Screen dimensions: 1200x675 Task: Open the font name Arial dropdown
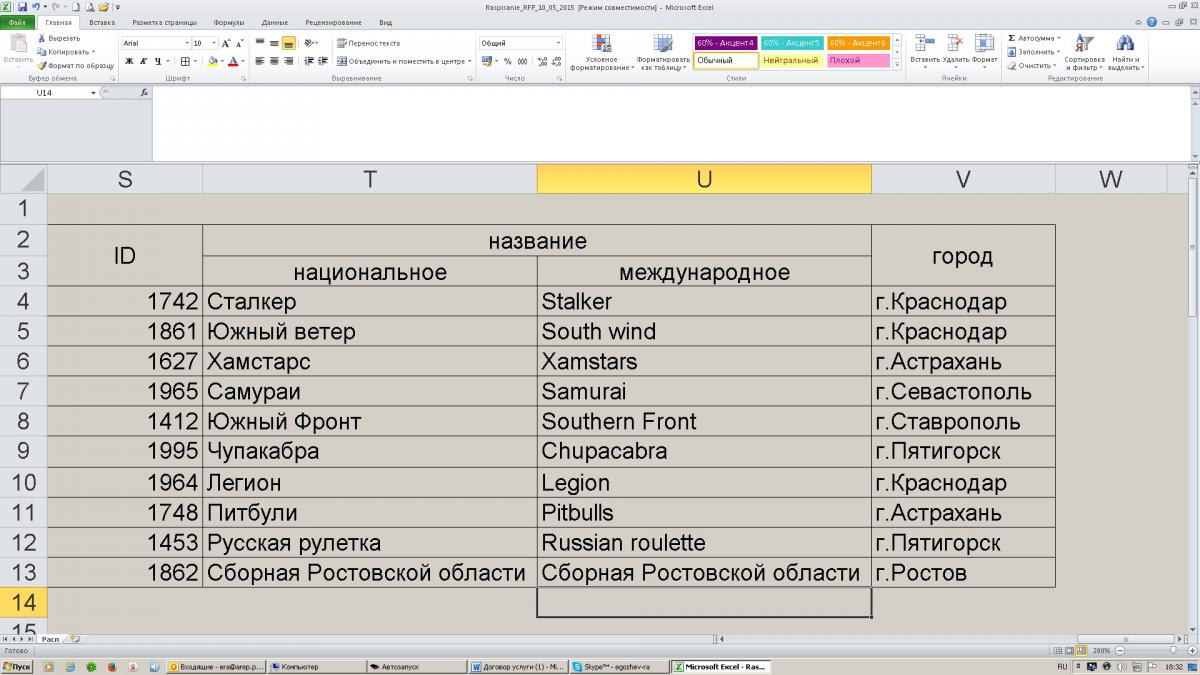coord(186,43)
